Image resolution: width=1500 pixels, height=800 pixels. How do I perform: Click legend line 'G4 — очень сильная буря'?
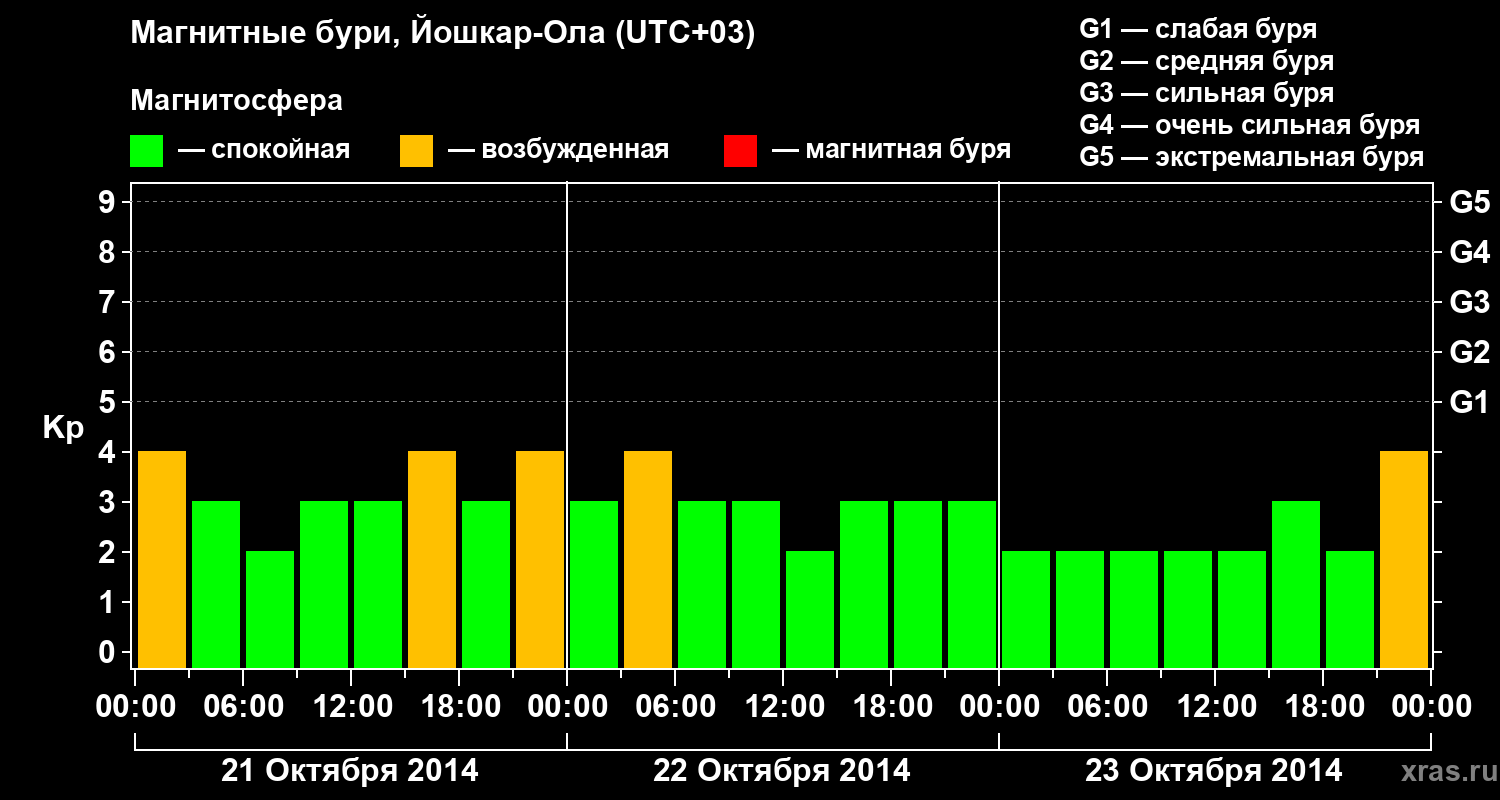(1250, 125)
